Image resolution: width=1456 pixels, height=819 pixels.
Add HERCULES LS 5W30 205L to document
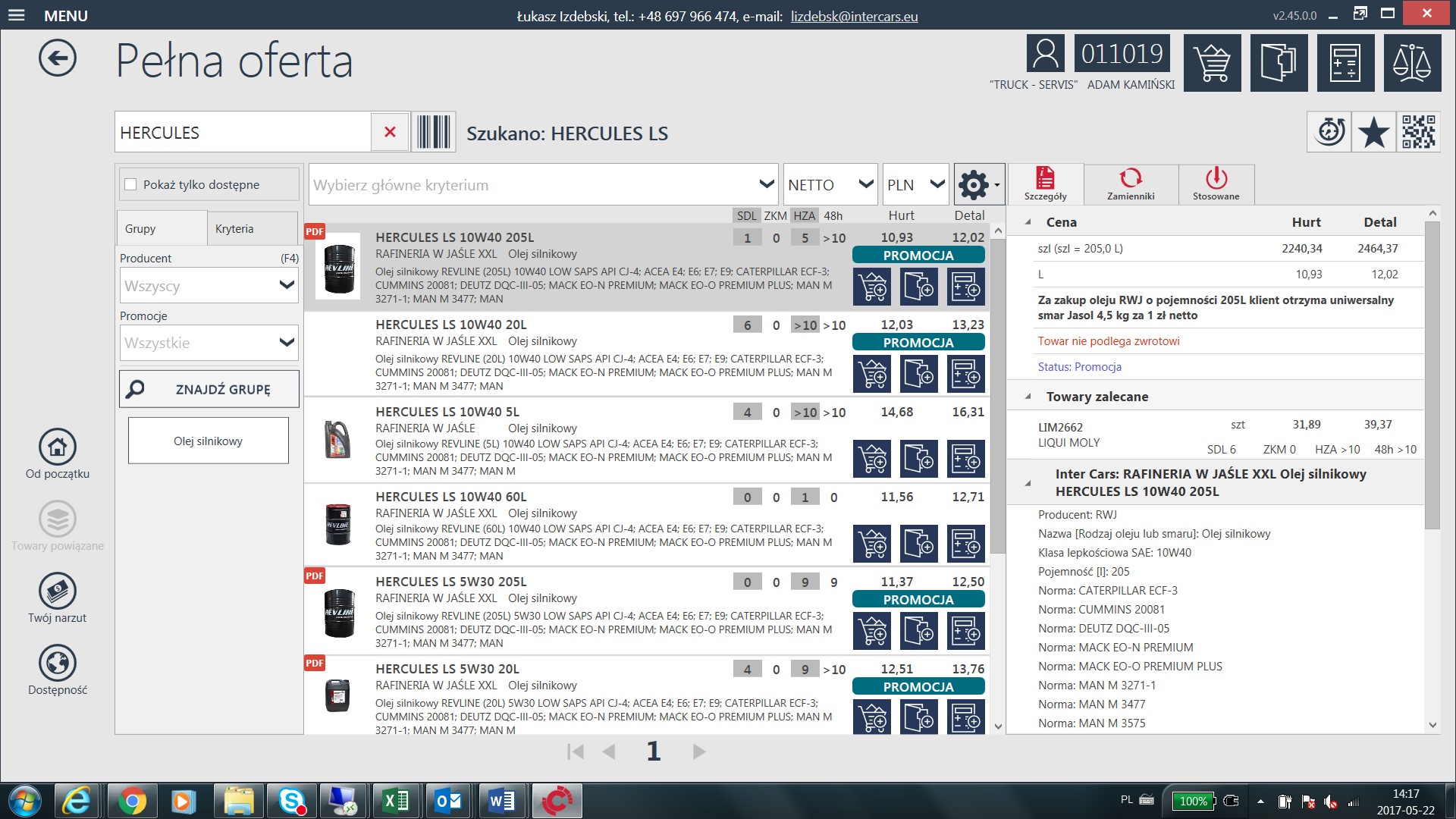point(919,631)
